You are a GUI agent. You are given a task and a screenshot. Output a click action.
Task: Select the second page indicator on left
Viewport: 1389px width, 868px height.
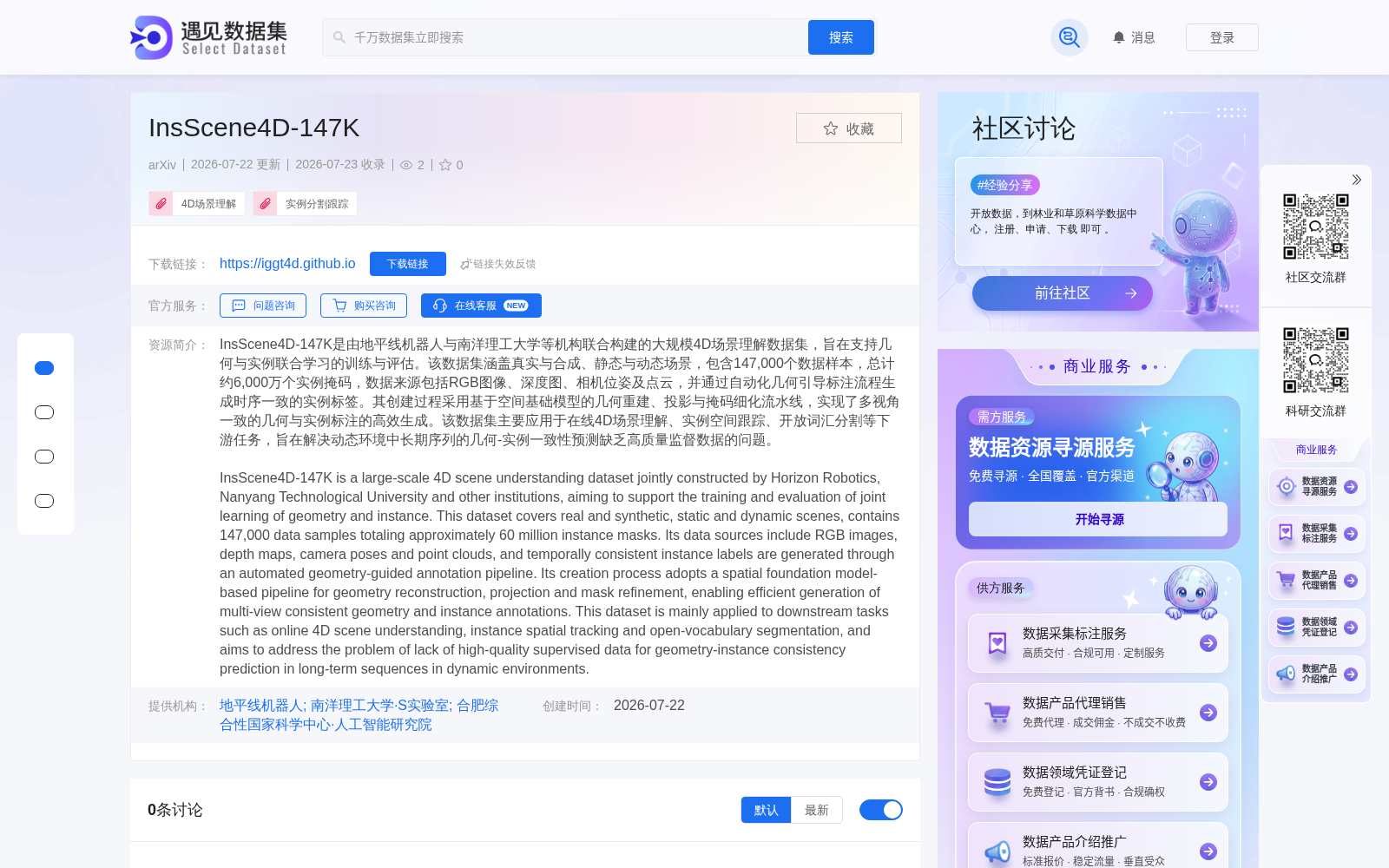pos(44,412)
